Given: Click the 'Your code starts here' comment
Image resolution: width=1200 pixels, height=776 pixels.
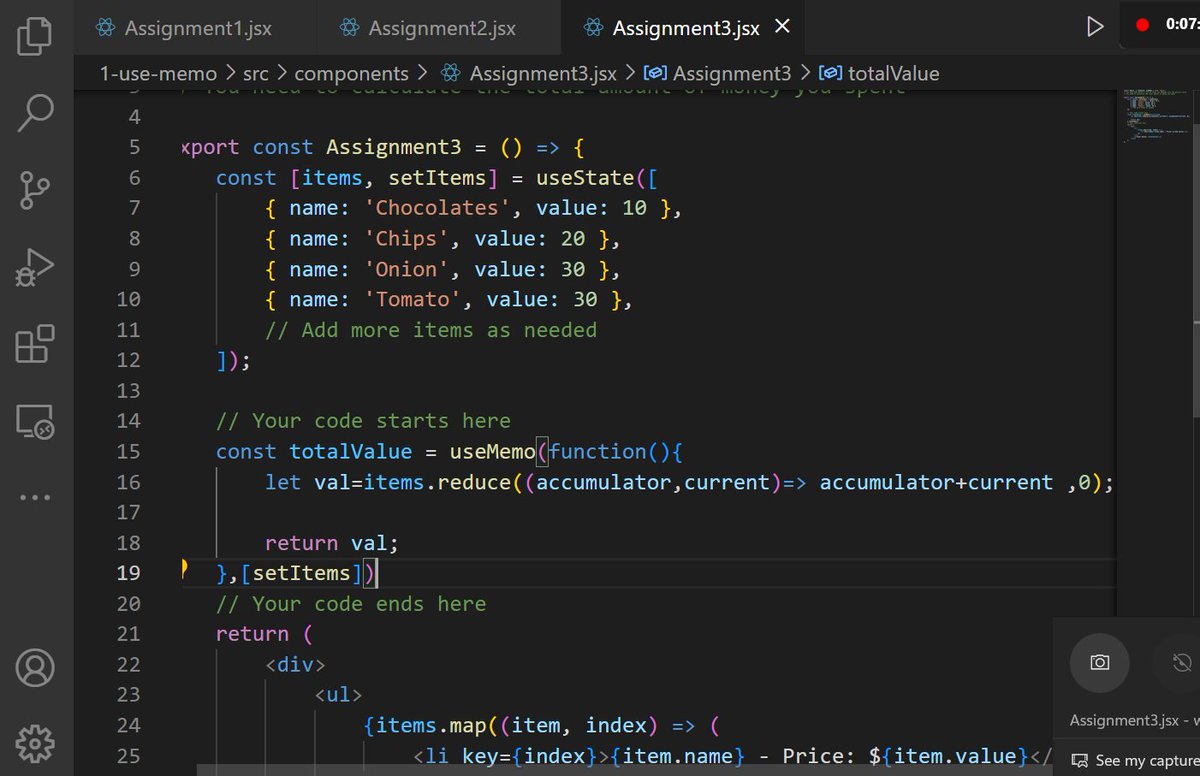Looking at the screenshot, I should tap(364, 421).
